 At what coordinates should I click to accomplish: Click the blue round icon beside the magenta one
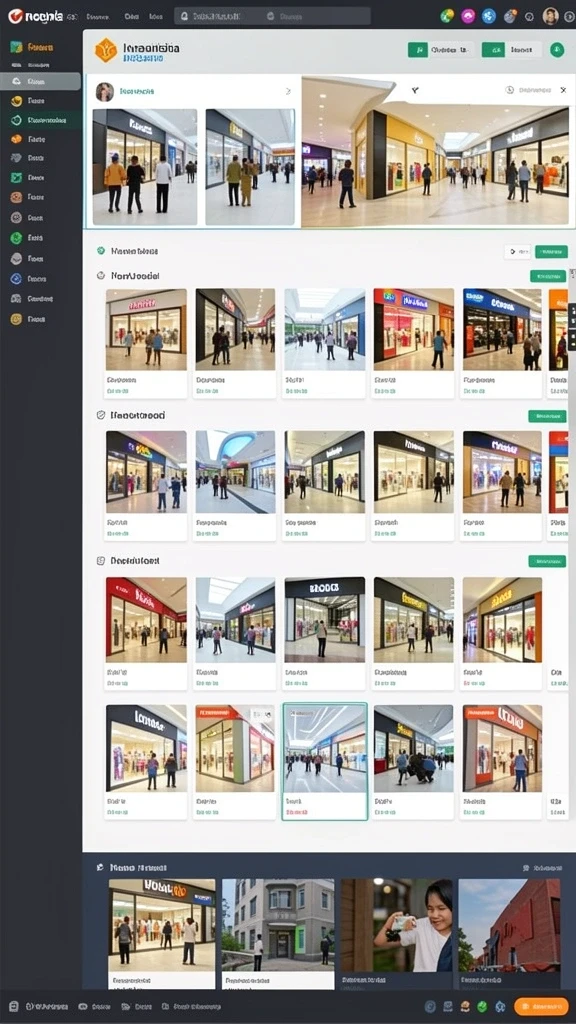(x=488, y=16)
